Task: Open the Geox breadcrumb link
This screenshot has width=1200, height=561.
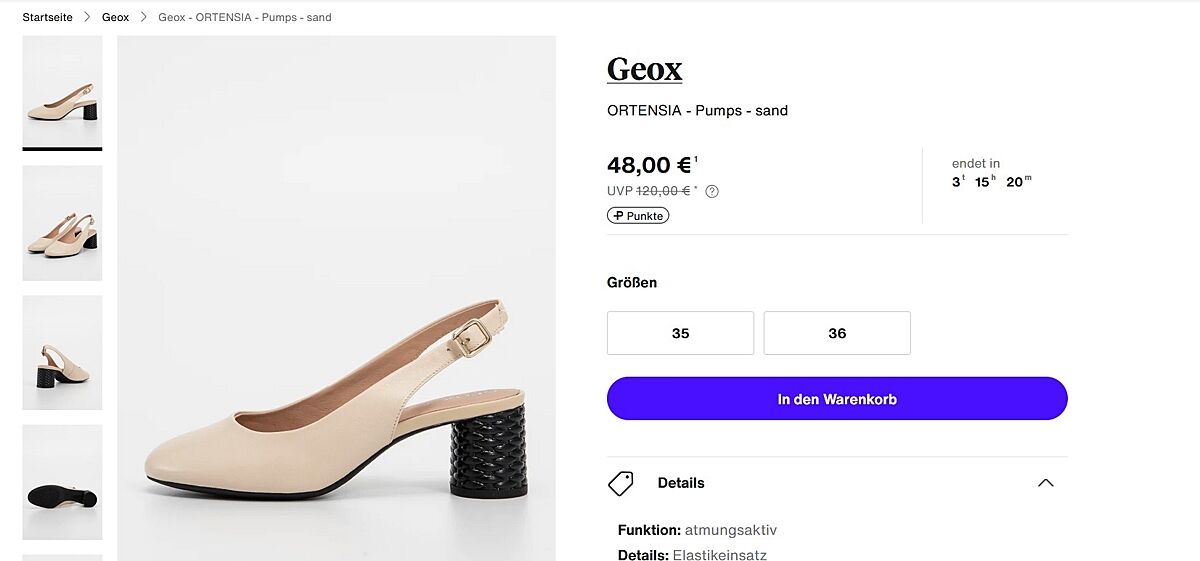Action: click(115, 17)
